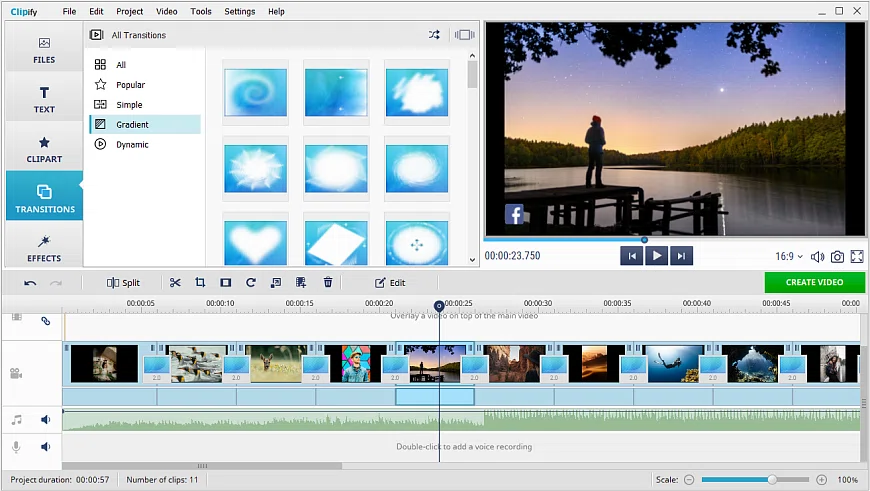Screen dimensions: 870x491
Task: Open the Video menu
Action: click(x=166, y=11)
